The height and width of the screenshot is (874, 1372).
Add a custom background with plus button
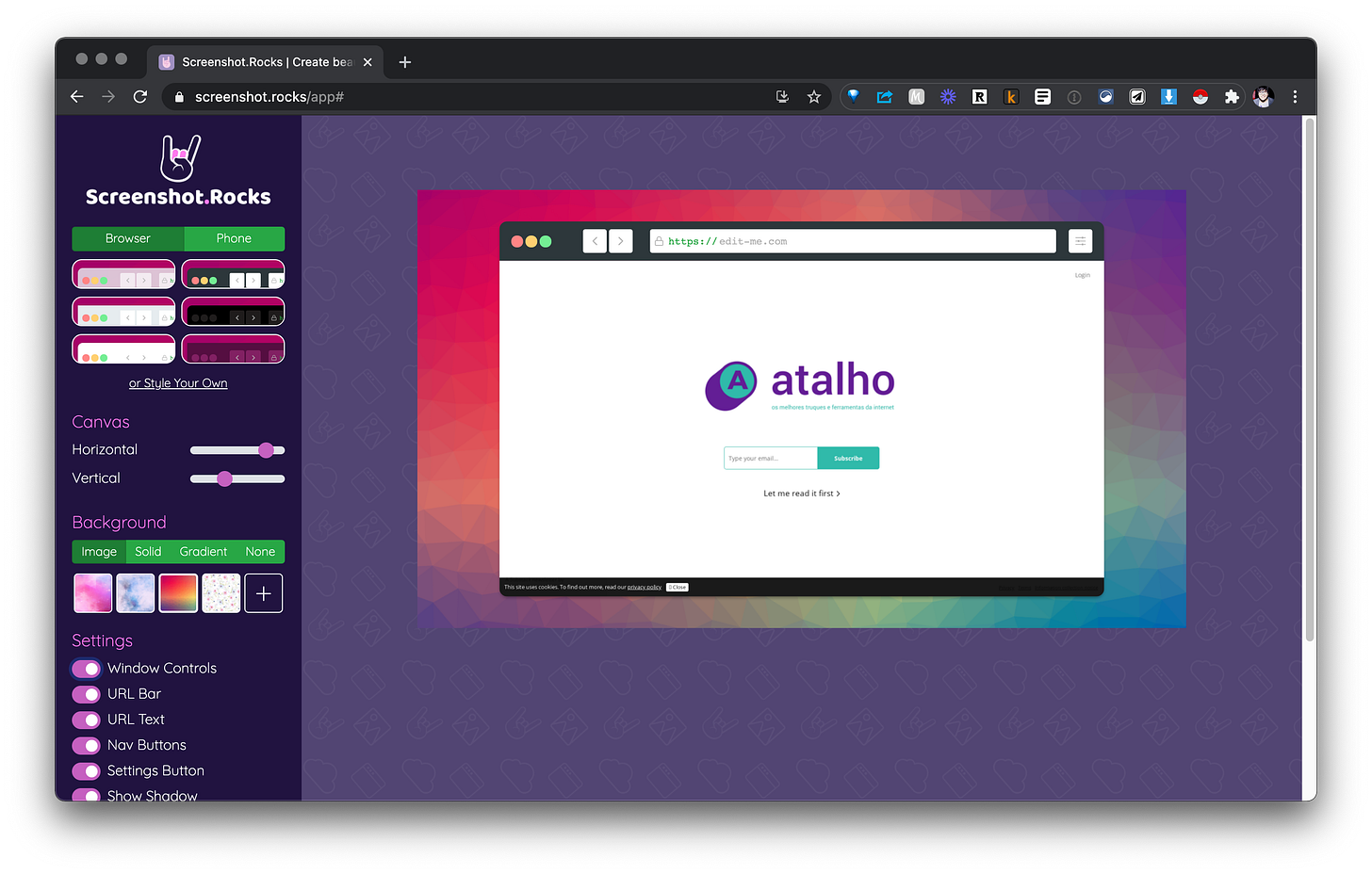pyautogui.click(x=264, y=593)
